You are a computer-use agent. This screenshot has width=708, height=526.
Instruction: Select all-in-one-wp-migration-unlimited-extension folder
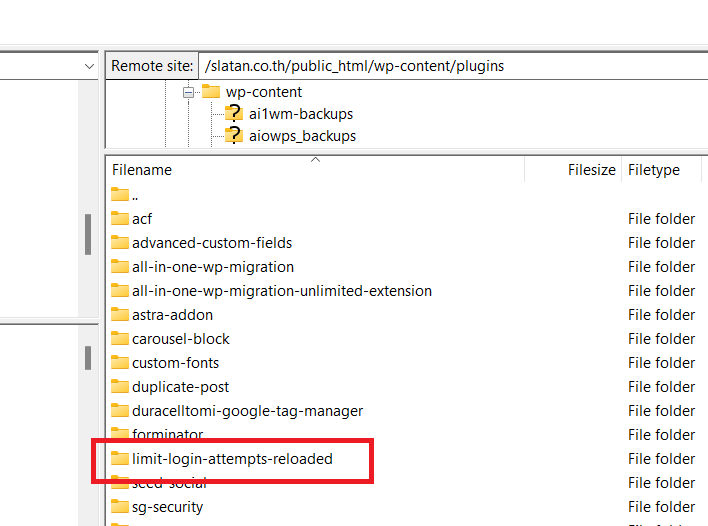[282, 291]
